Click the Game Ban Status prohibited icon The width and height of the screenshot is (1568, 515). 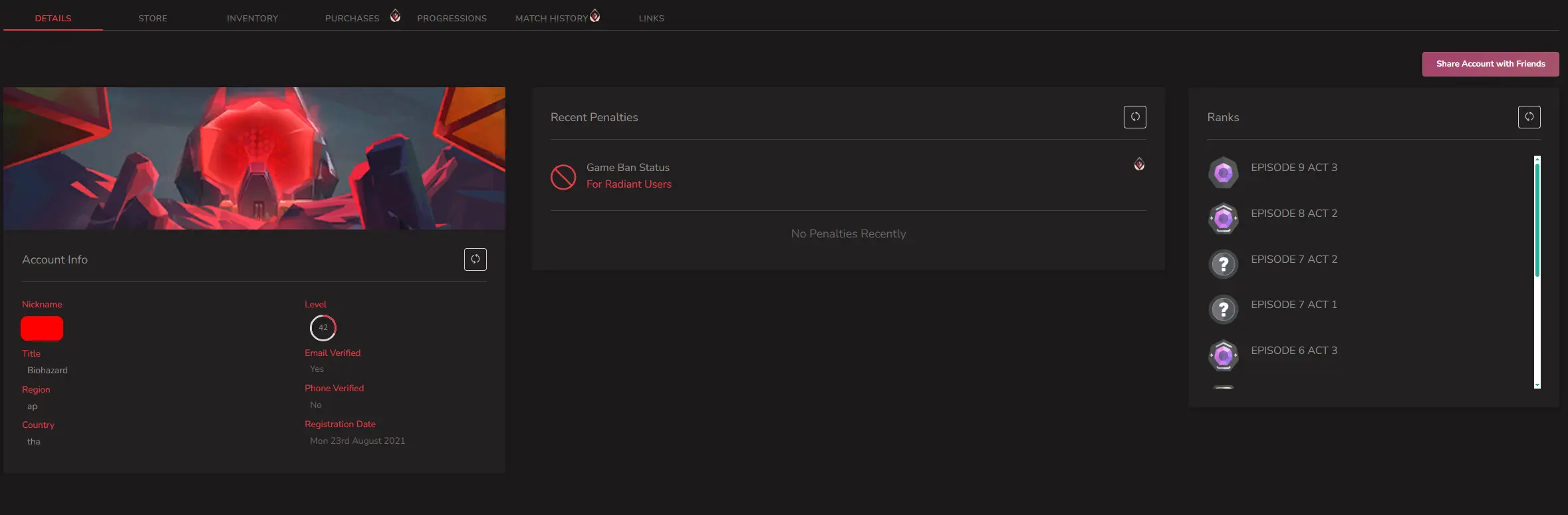point(563,177)
